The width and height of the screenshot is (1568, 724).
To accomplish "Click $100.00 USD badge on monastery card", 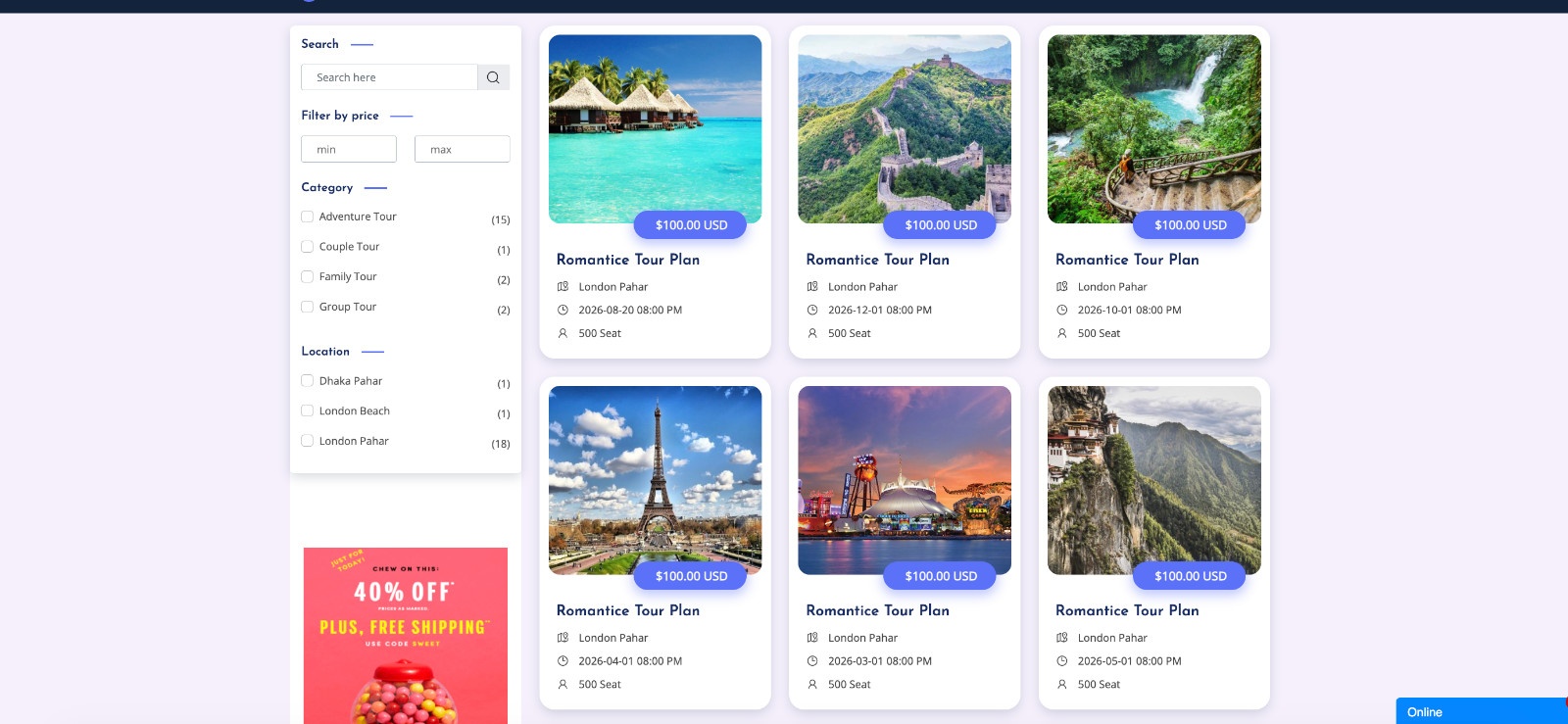I will tap(1190, 576).
